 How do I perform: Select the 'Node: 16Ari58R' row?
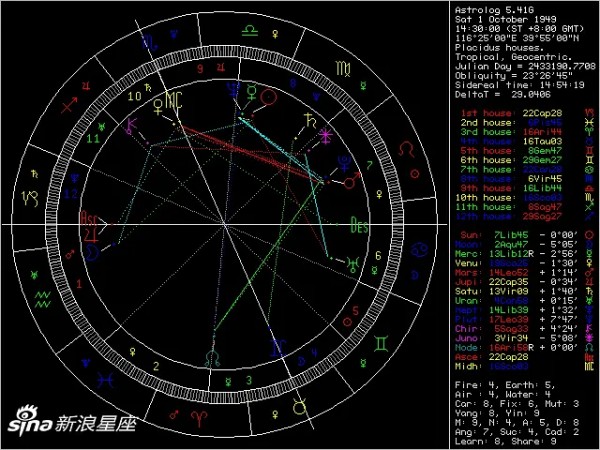pyautogui.click(x=524, y=347)
